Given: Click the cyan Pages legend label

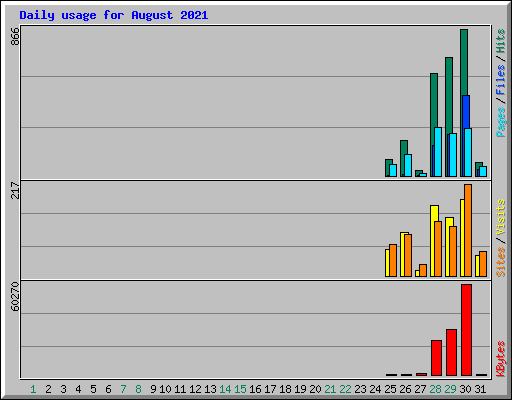Looking at the screenshot, I should (500, 122).
